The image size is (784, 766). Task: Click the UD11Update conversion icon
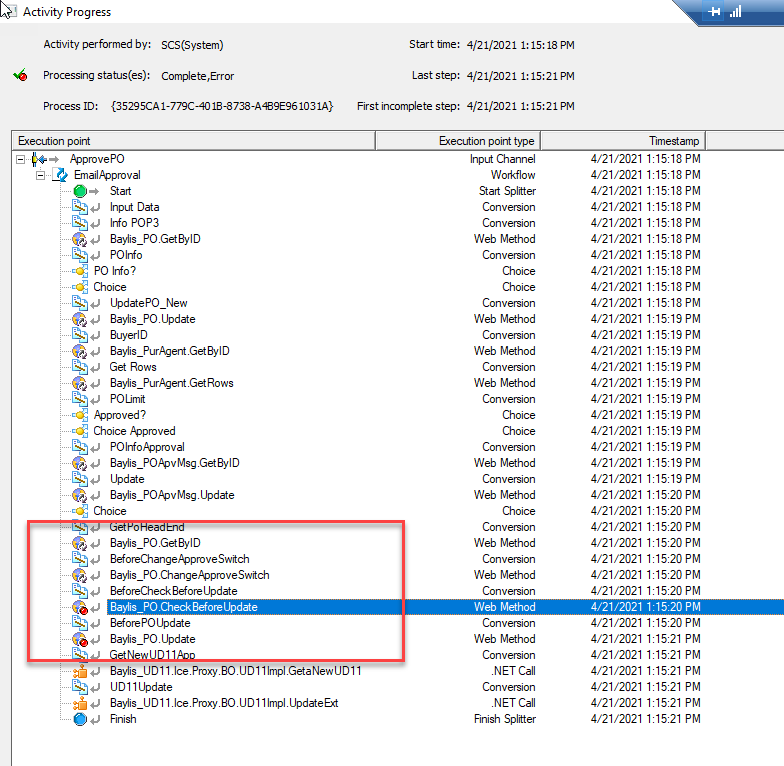click(80, 687)
